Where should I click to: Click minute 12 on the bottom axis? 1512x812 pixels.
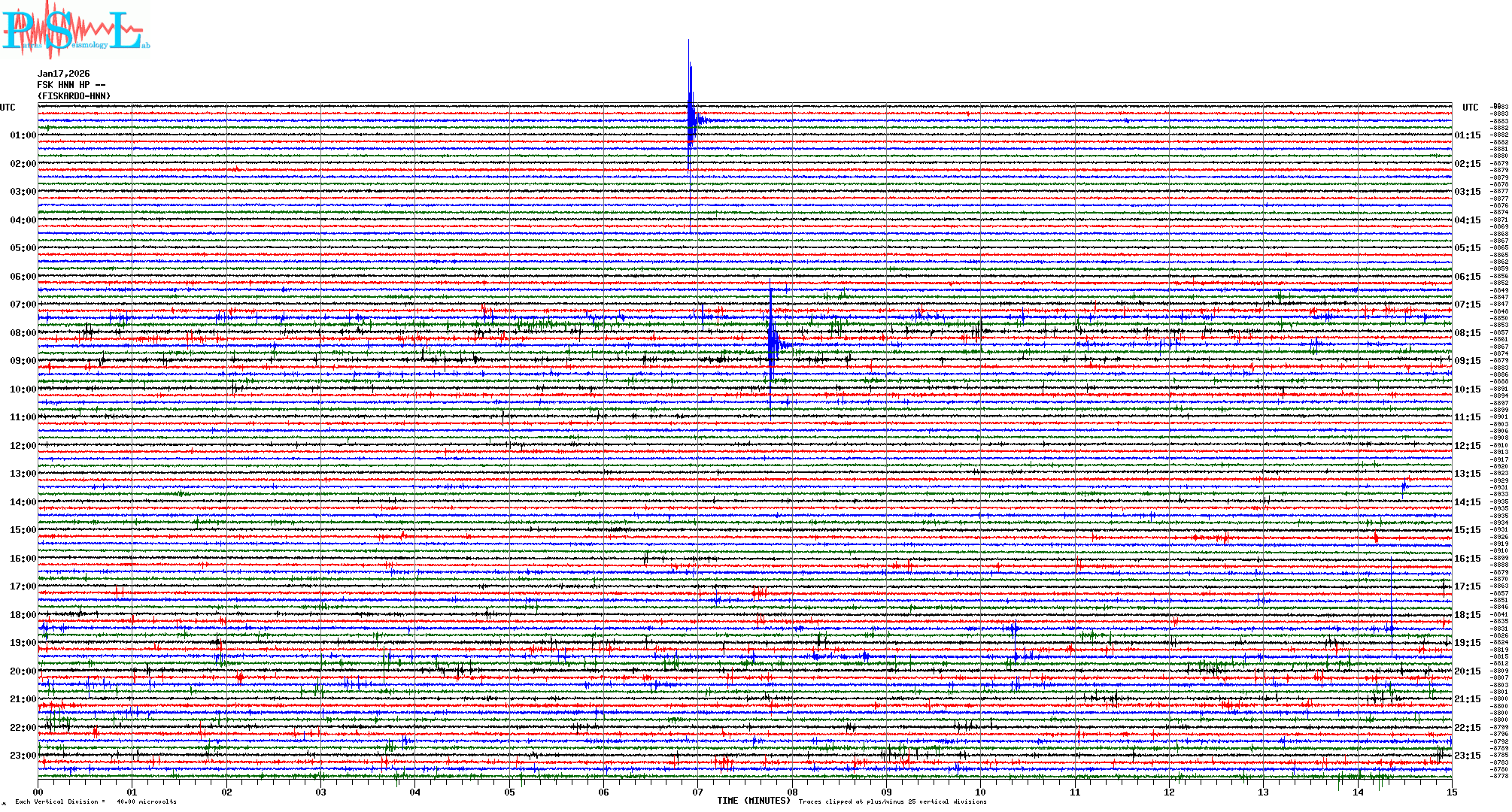click(x=1169, y=792)
